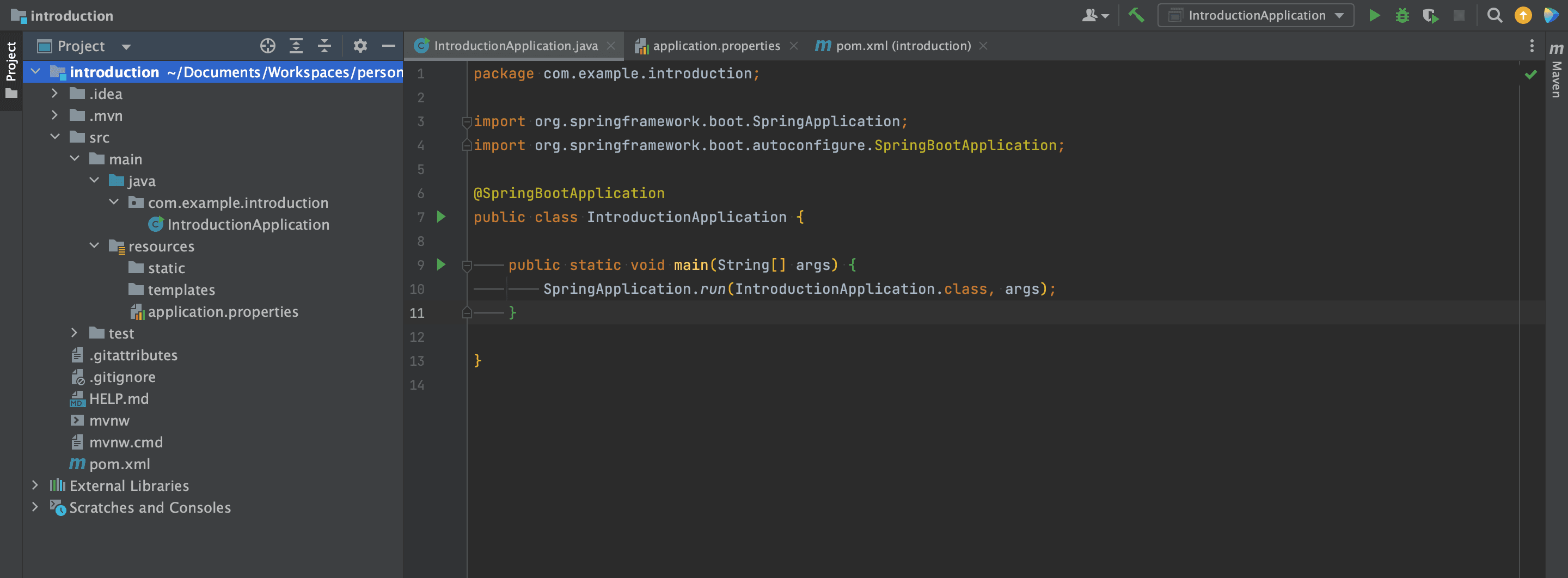Image resolution: width=1568 pixels, height=578 pixels.
Task: Hide the Project panel with minus icon
Action: [388, 46]
